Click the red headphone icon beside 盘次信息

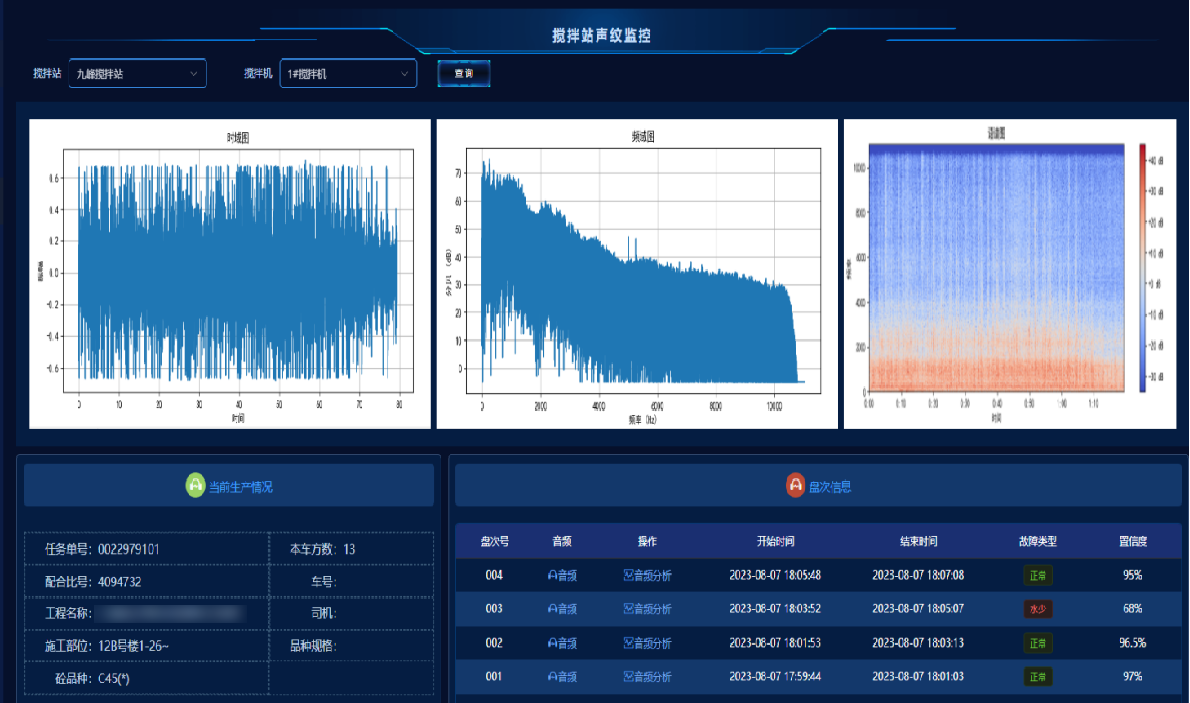pyautogui.click(x=795, y=485)
